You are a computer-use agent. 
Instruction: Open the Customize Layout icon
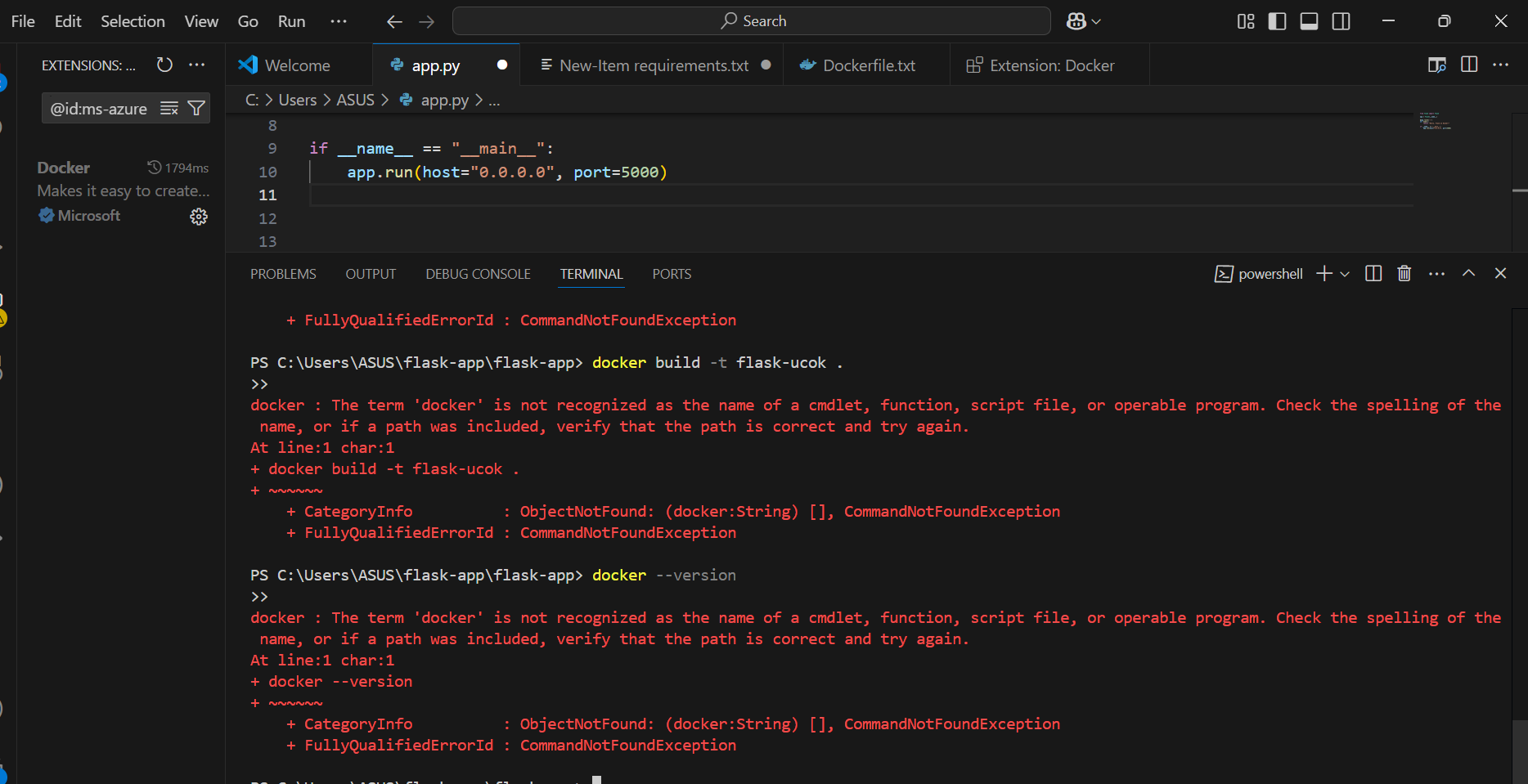(1245, 21)
